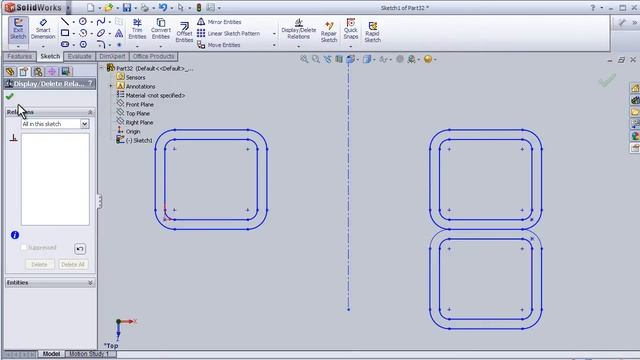This screenshot has width=640, height=360.
Task: Select the Ellipse sketch tool
Action: click(x=101, y=33)
